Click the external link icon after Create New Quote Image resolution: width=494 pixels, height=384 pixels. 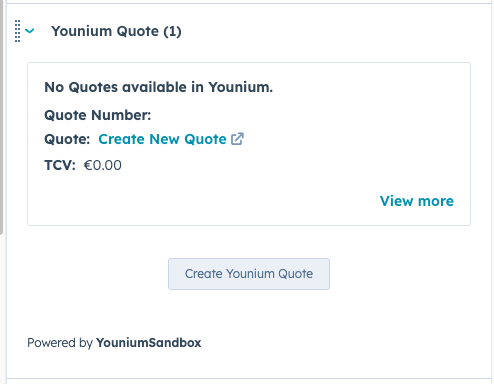coord(237,139)
